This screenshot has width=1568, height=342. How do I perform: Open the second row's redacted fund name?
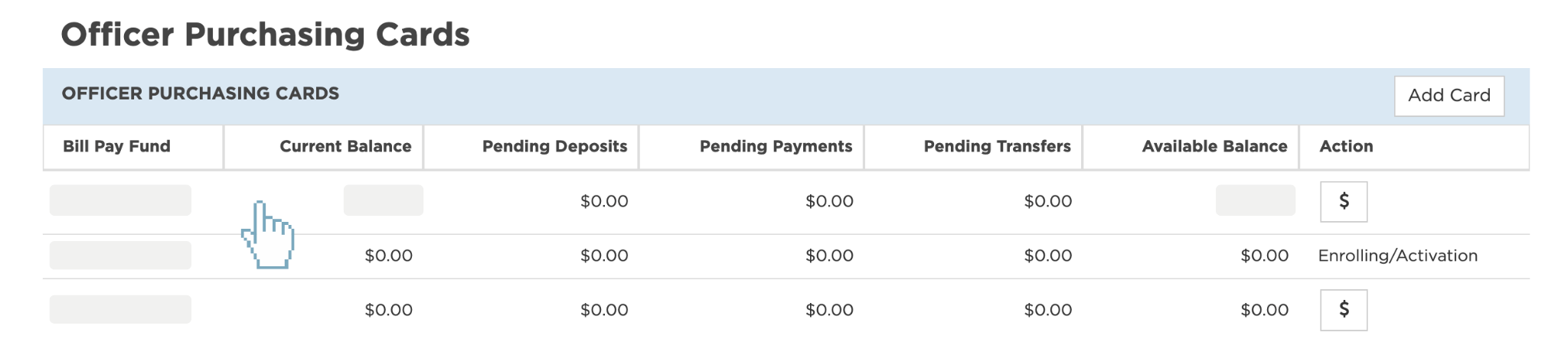120,255
